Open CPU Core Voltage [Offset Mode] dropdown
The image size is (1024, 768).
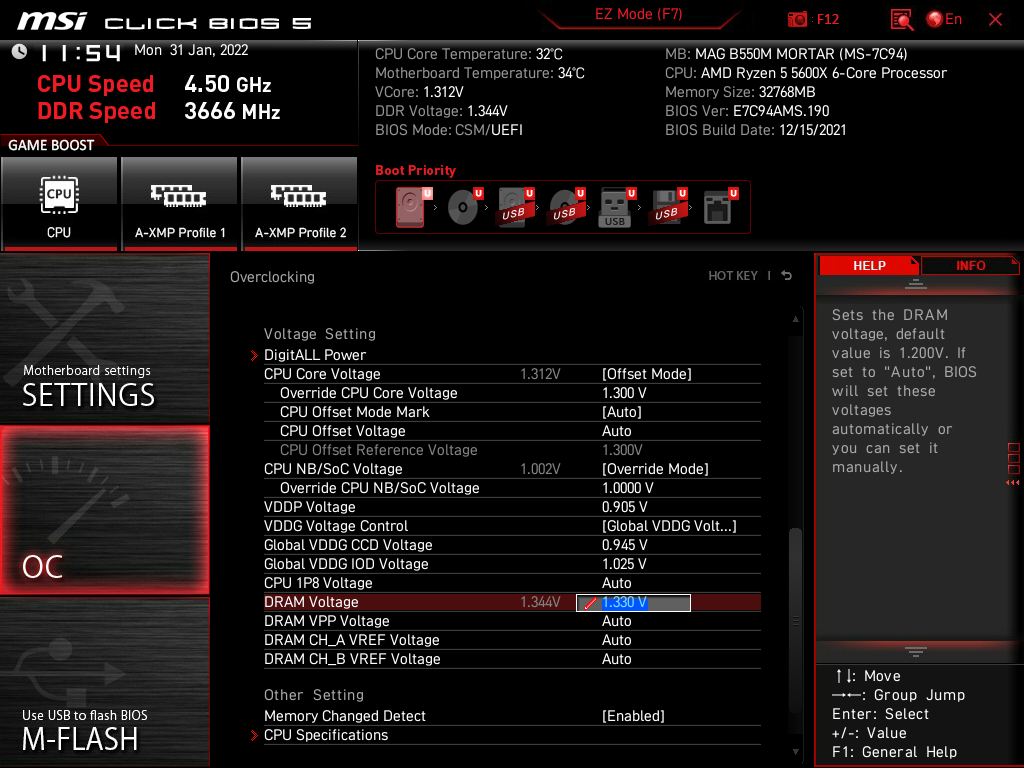647,374
